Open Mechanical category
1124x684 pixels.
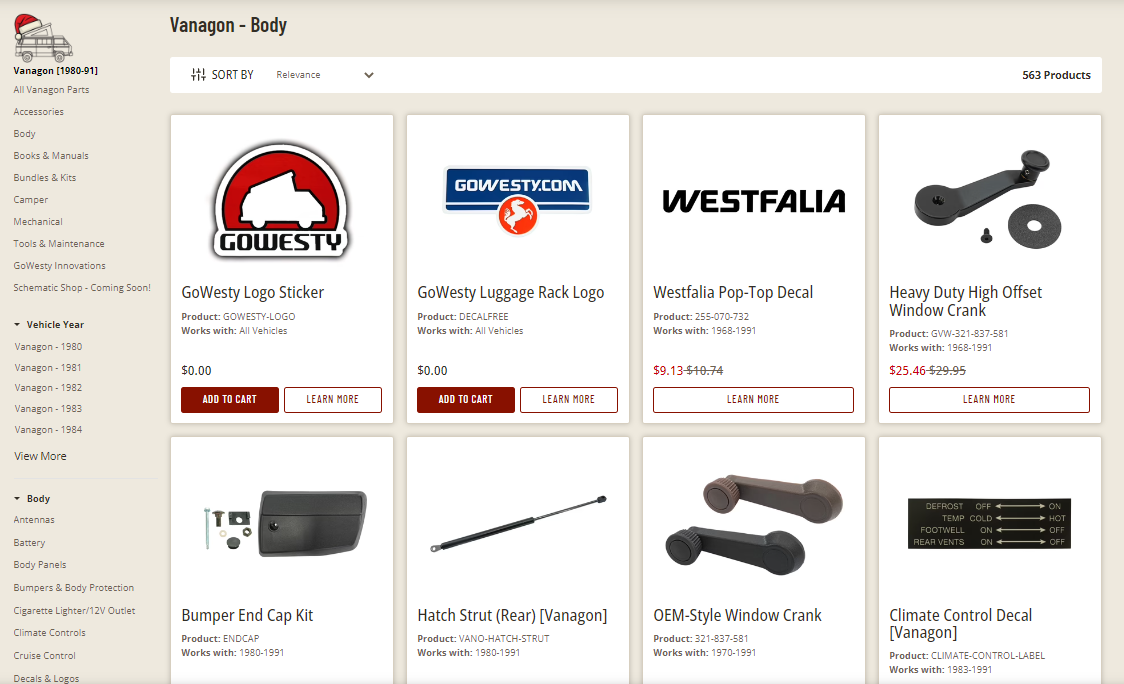38,222
